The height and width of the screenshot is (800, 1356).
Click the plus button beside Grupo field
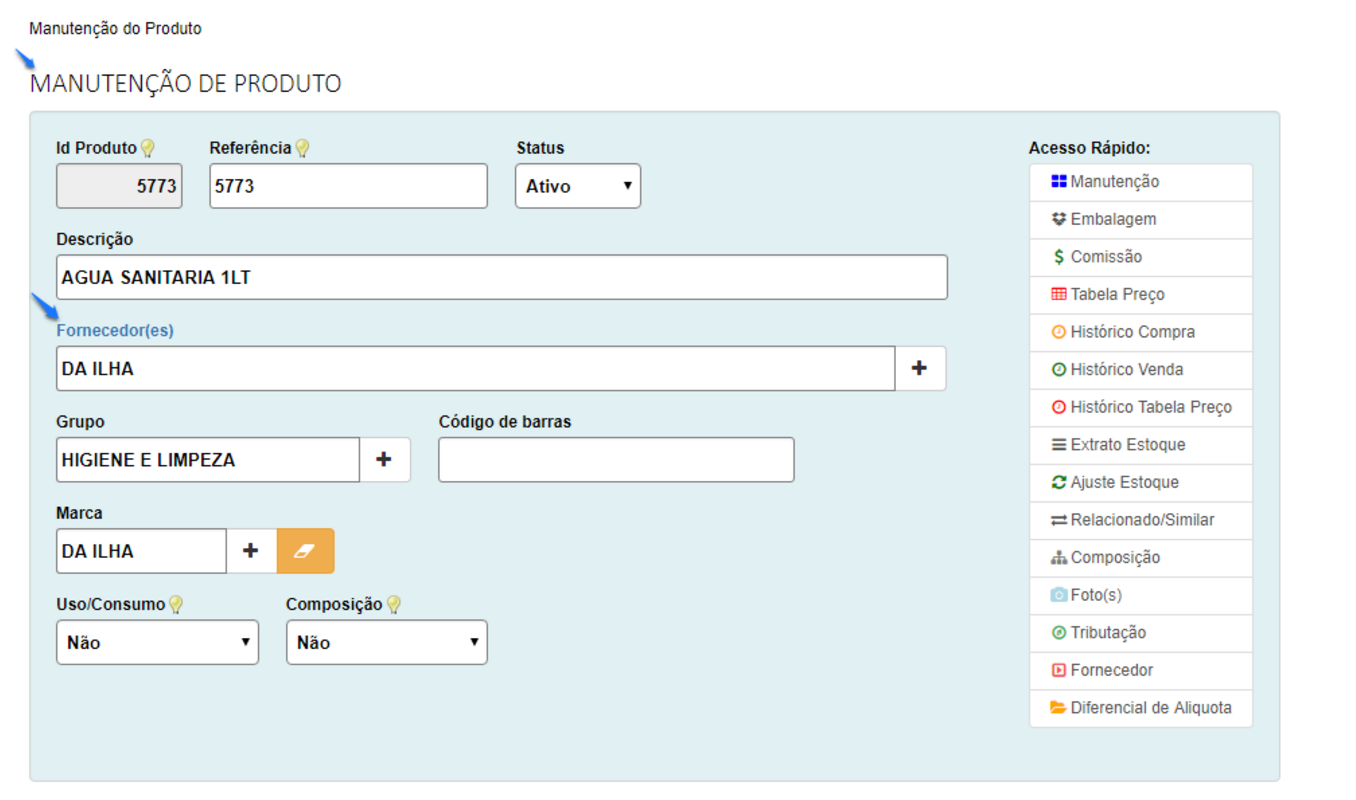click(x=384, y=460)
